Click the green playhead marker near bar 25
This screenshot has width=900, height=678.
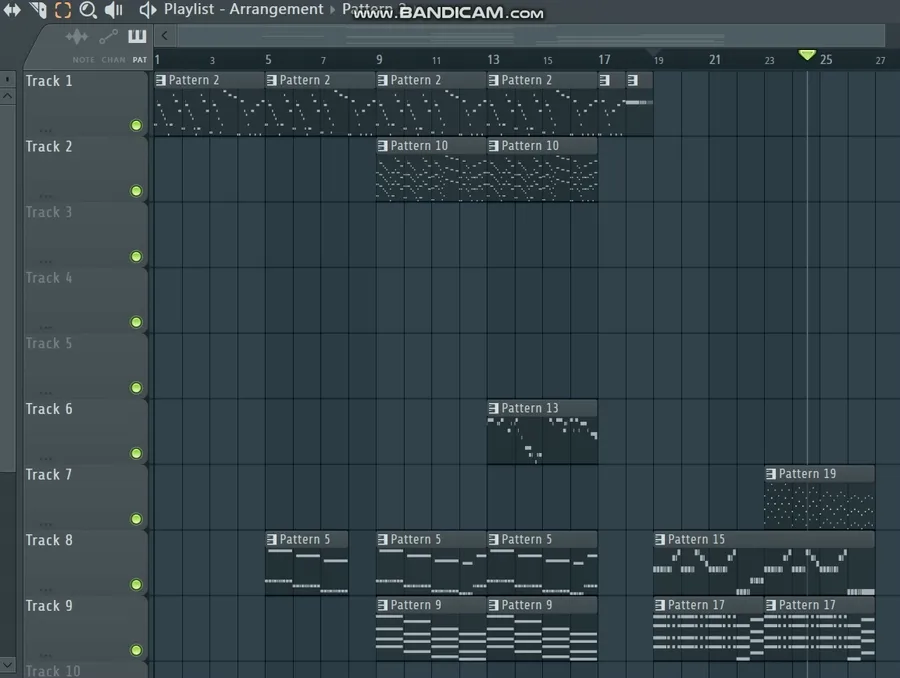point(807,55)
